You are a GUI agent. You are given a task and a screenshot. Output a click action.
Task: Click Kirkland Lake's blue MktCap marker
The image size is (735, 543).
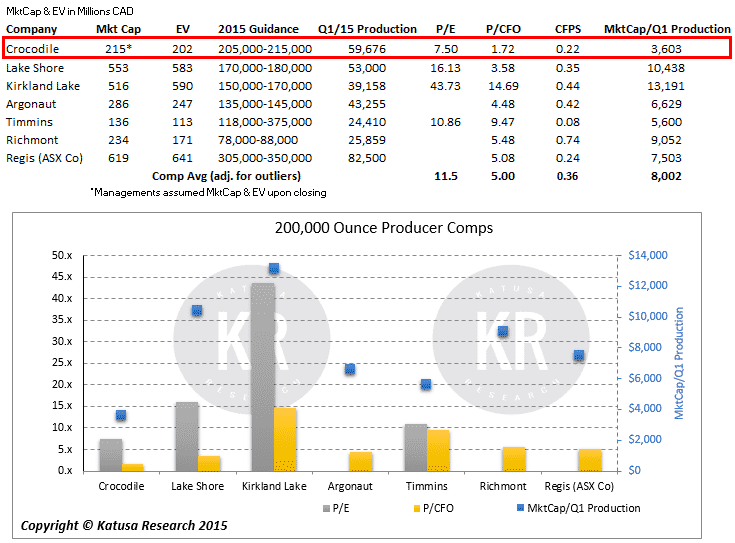coord(274,269)
